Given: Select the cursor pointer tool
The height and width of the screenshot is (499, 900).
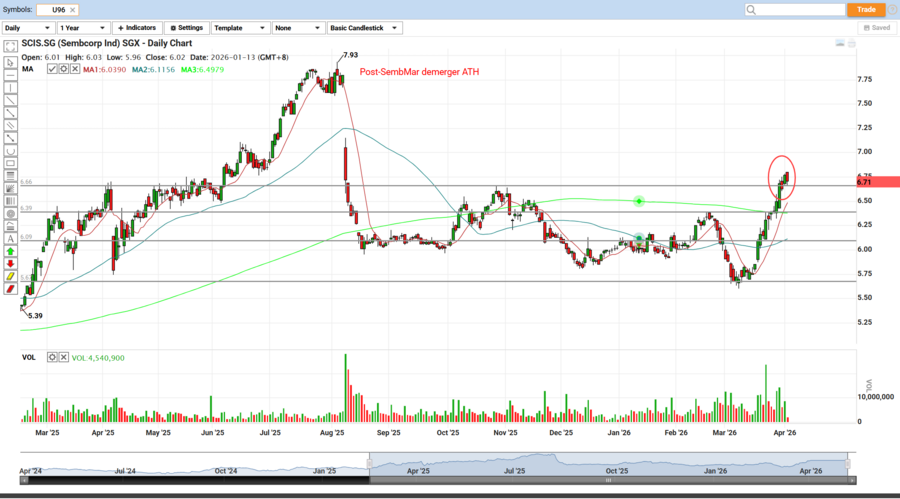Looking at the screenshot, I should [10, 60].
